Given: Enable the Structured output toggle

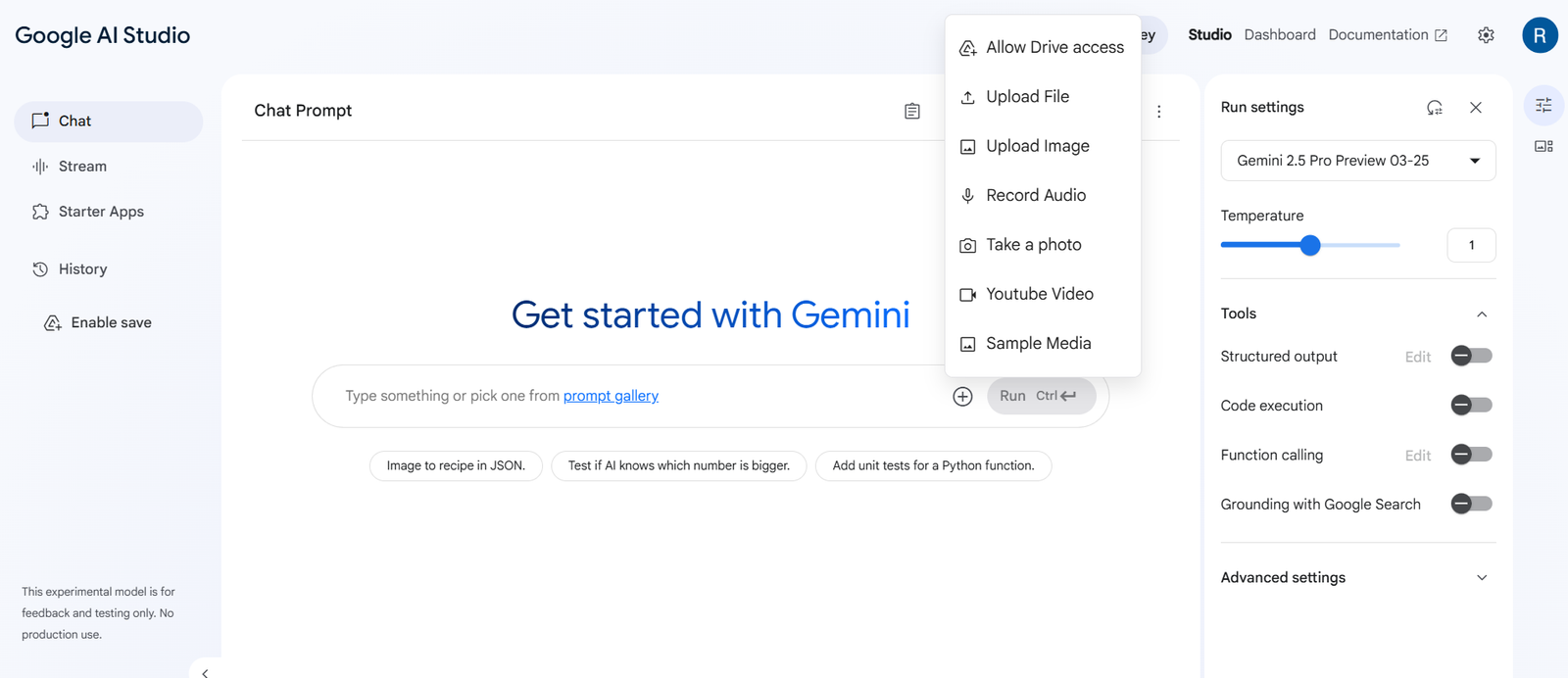Looking at the screenshot, I should 1470,356.
